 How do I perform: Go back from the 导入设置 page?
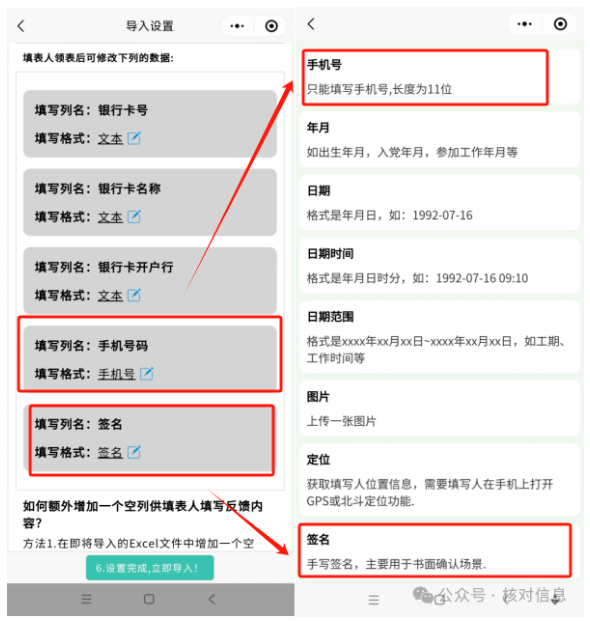coord(21,26)
